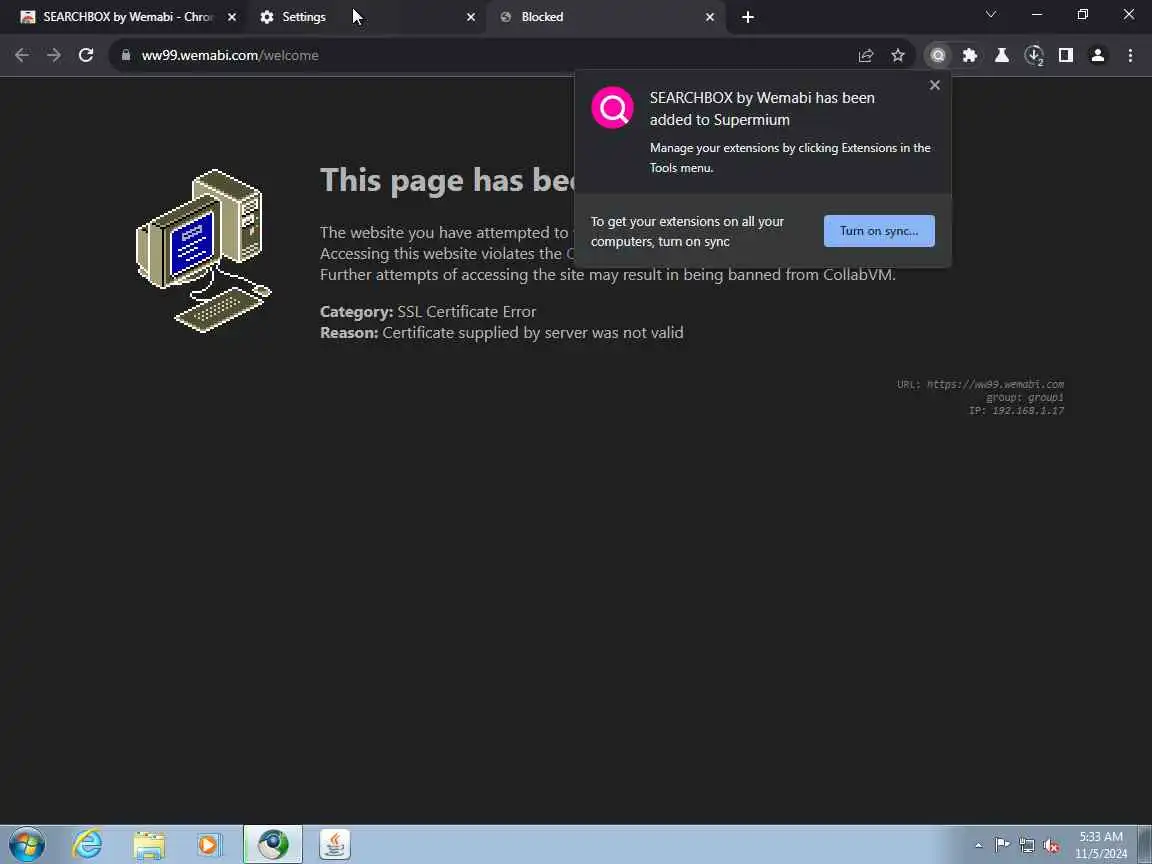Image resolution: width=1152 pixels, height=864 pixels.
Task: Open the profile avatar menu
Action: coord(1098,55)
